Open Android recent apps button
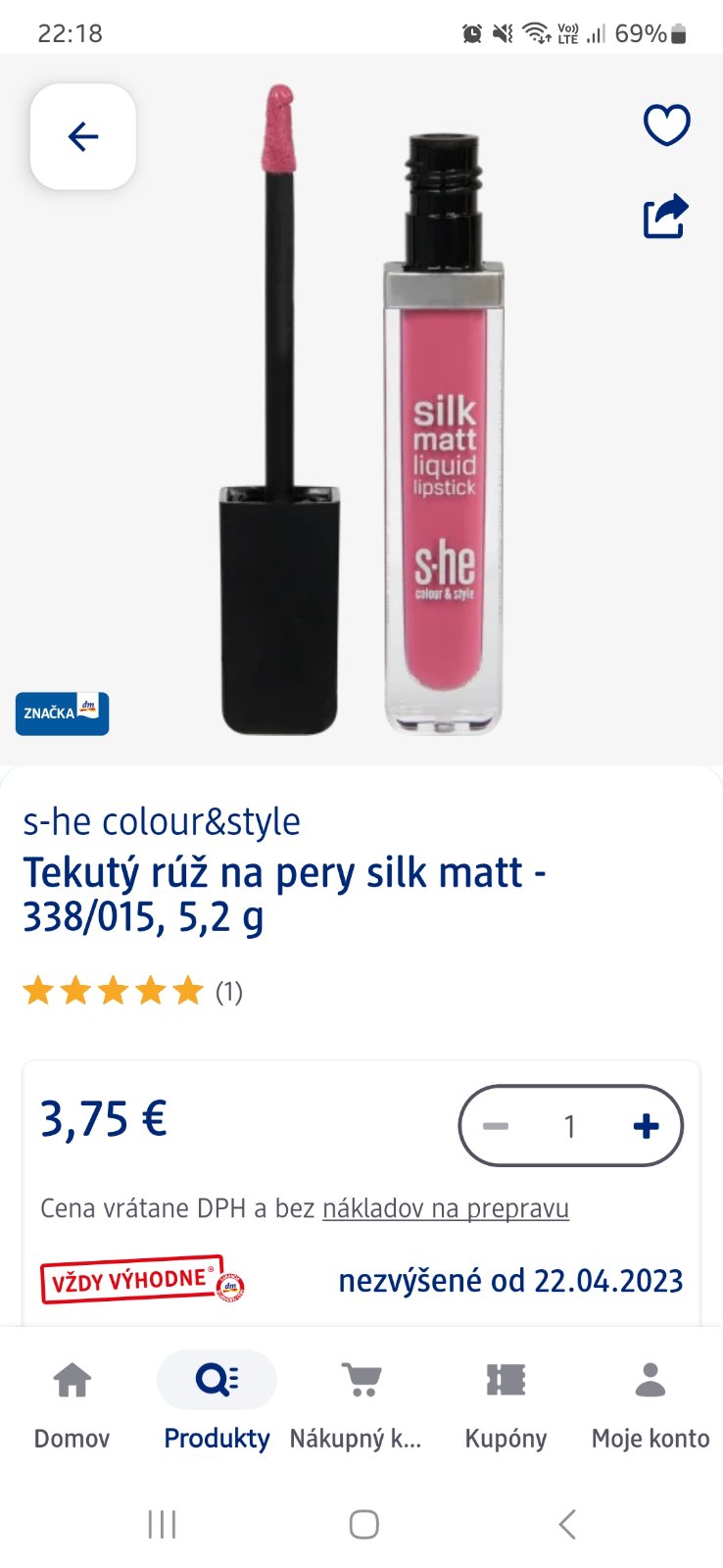Screen dimensions: 723x1568 coord(162,1524)
